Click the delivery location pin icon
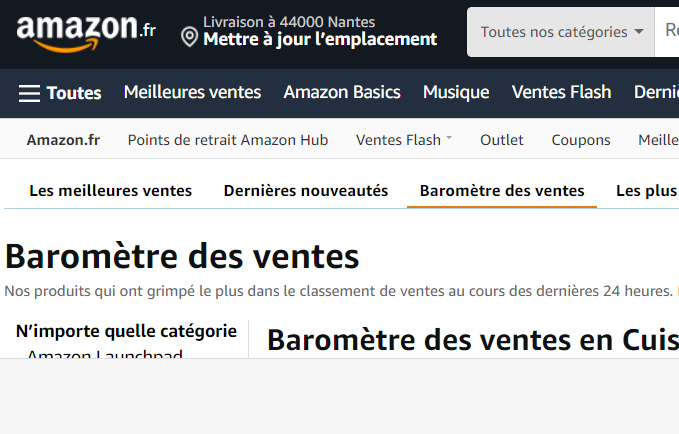 189,37
